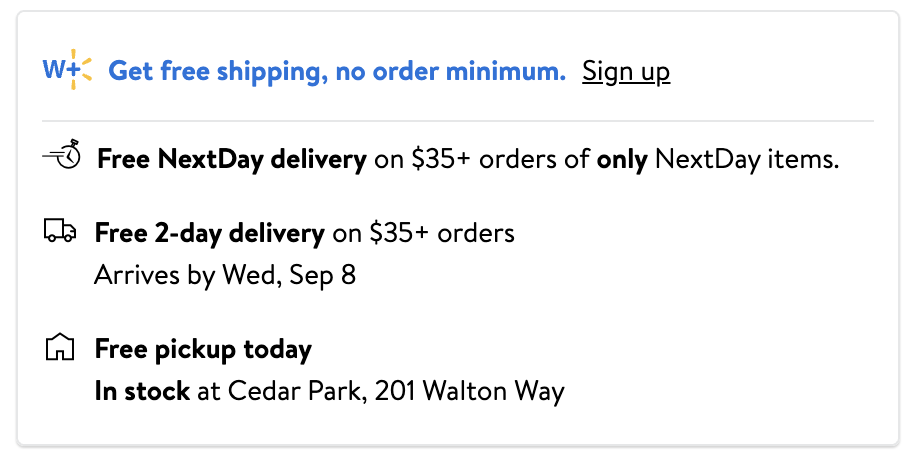Select the Free NextDay delivery bold text
Screen dimensions: 918x460
click(232, 159)
